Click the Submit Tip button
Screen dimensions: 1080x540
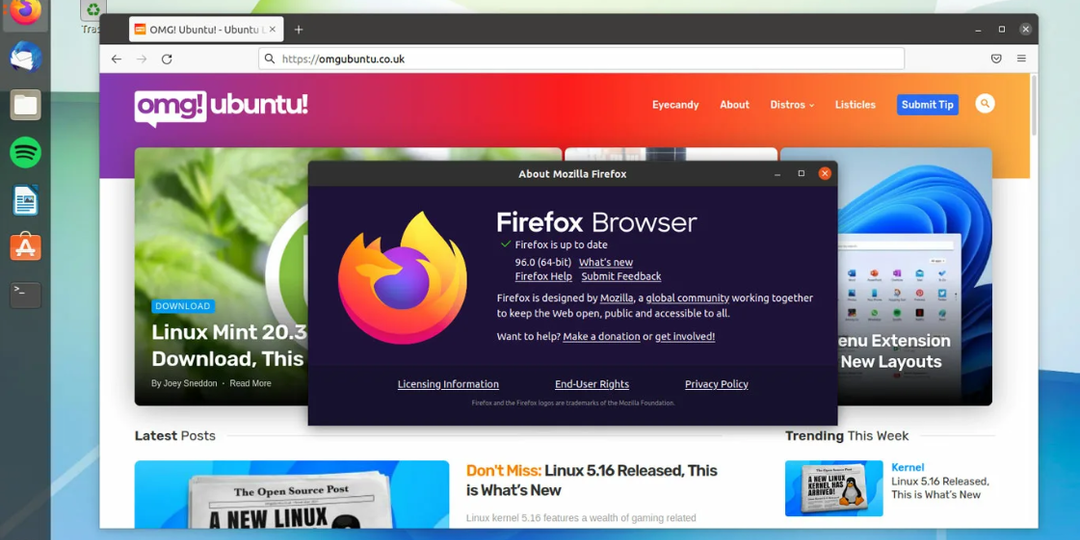(x=927, y=105)
